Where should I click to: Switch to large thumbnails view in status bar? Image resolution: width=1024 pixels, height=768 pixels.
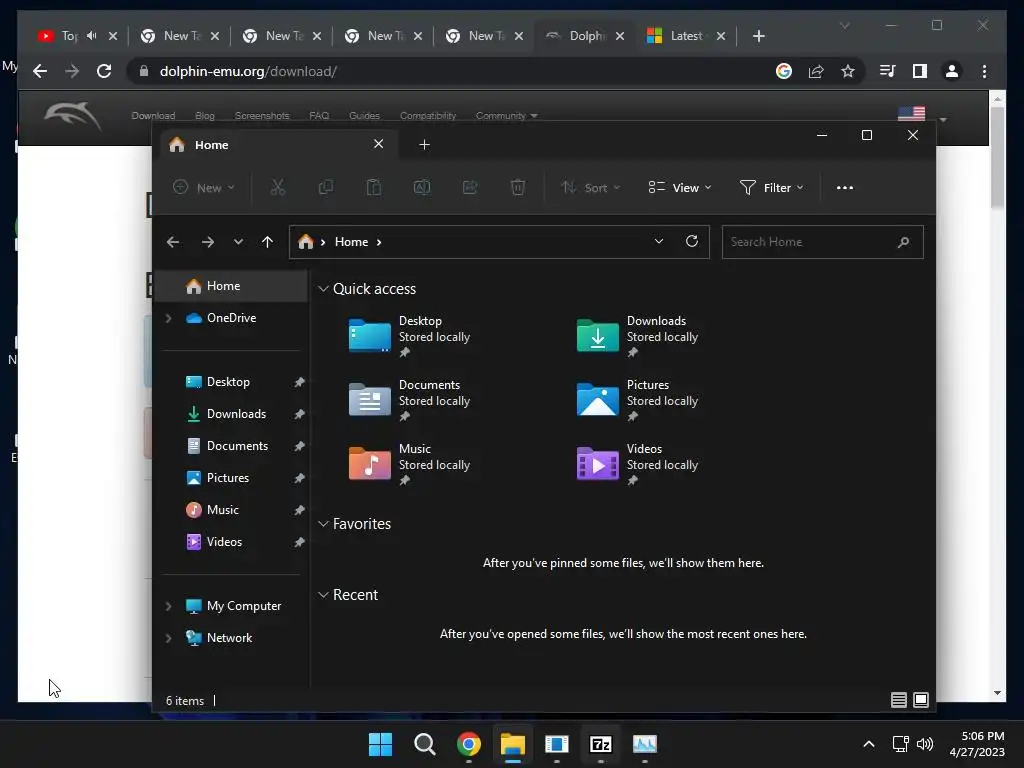point(921,700)
